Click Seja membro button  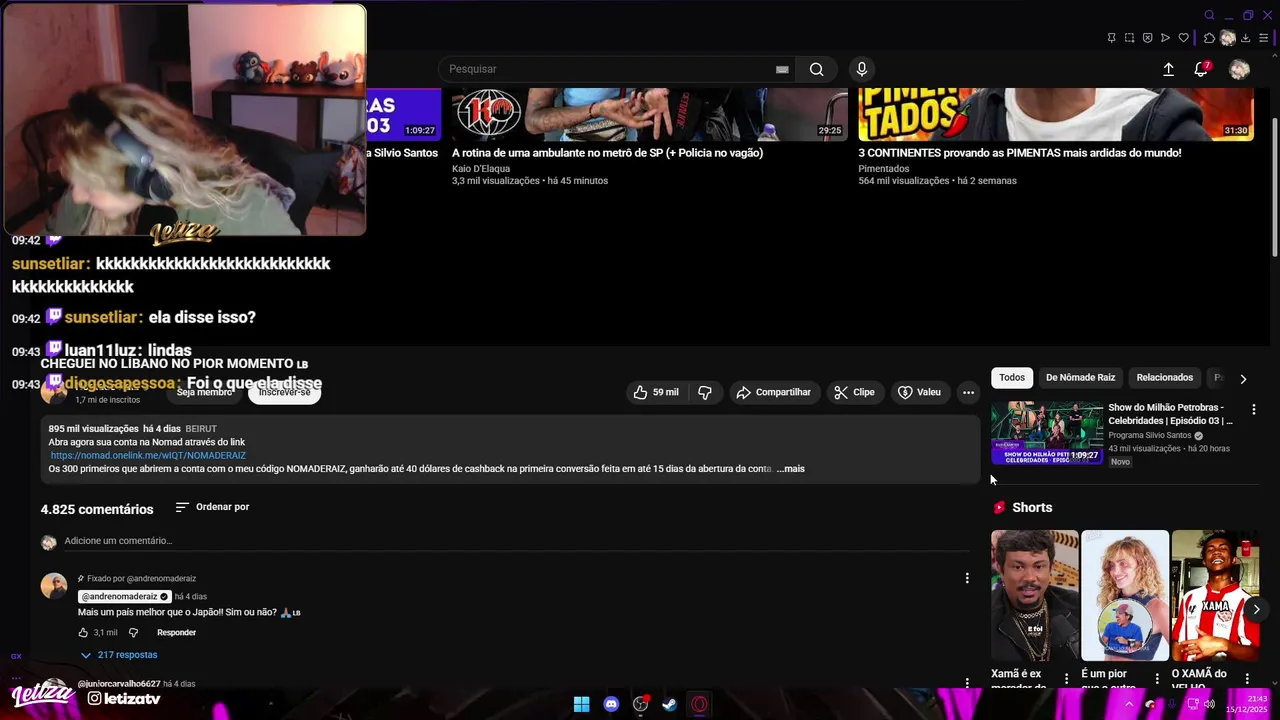pos(204,392)
